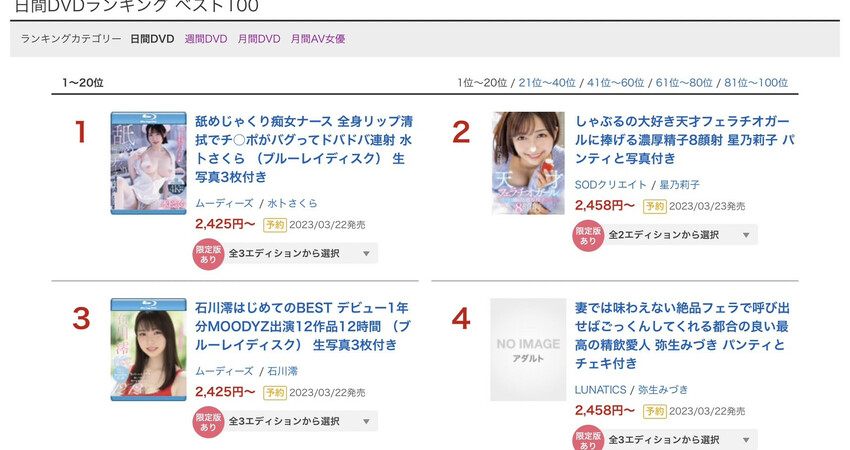Go to ranks 21位〜40位
850x450 pixels.
[x=547, y=83]
